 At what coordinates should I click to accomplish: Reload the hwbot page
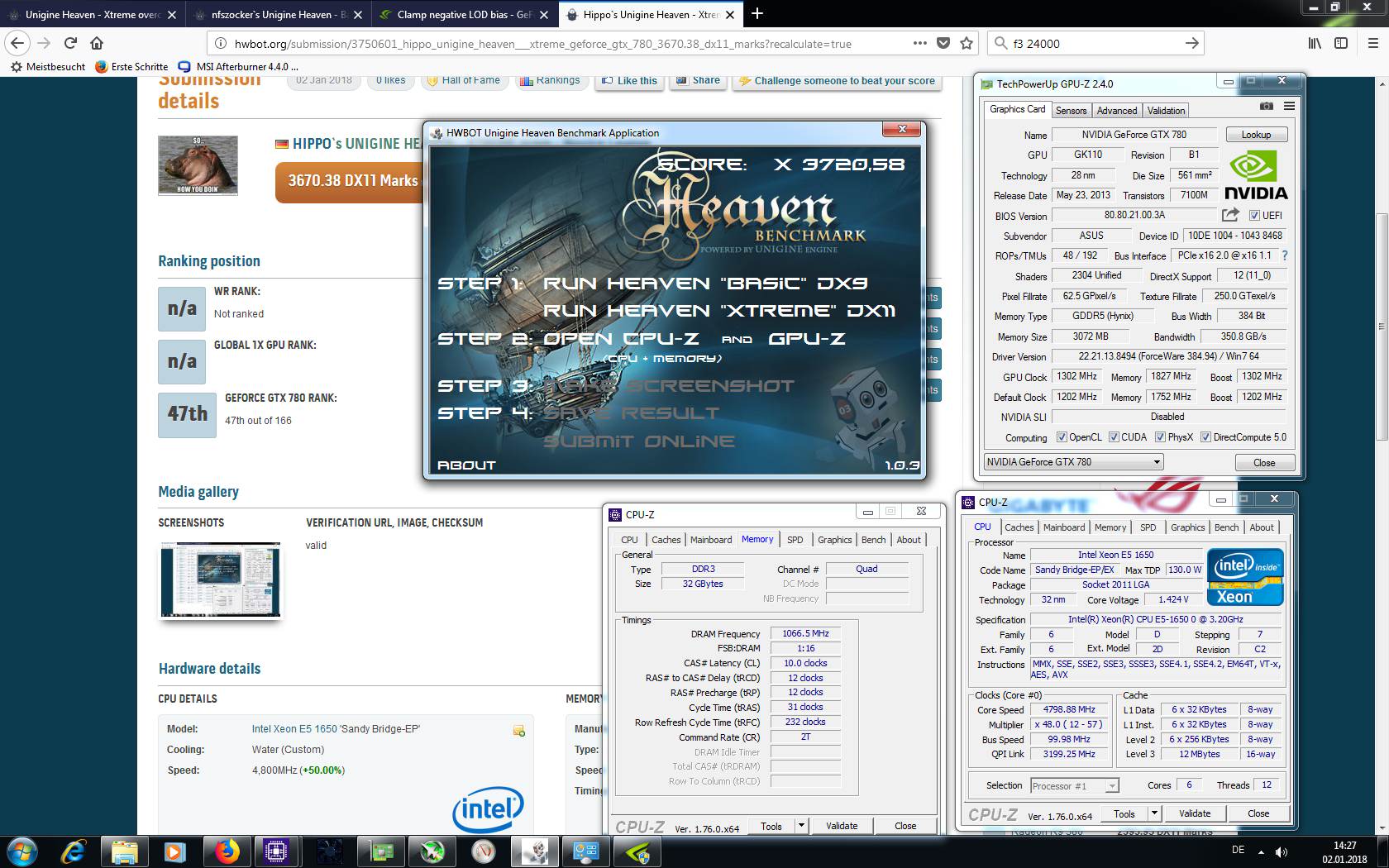[x=70, y=43]
